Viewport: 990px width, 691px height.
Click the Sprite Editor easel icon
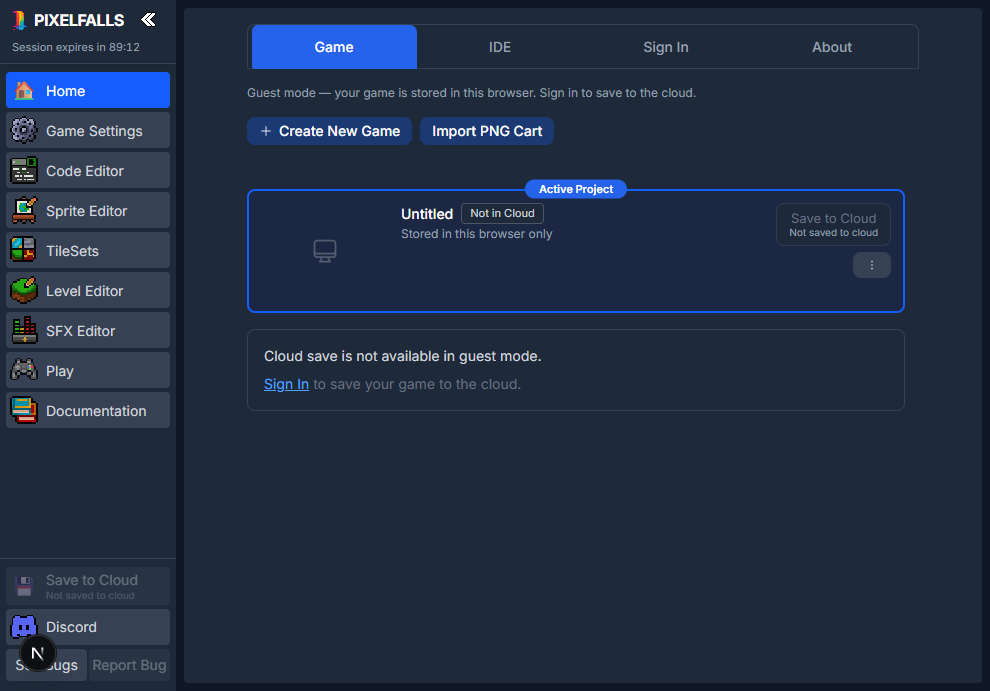(x=24, y=211)
